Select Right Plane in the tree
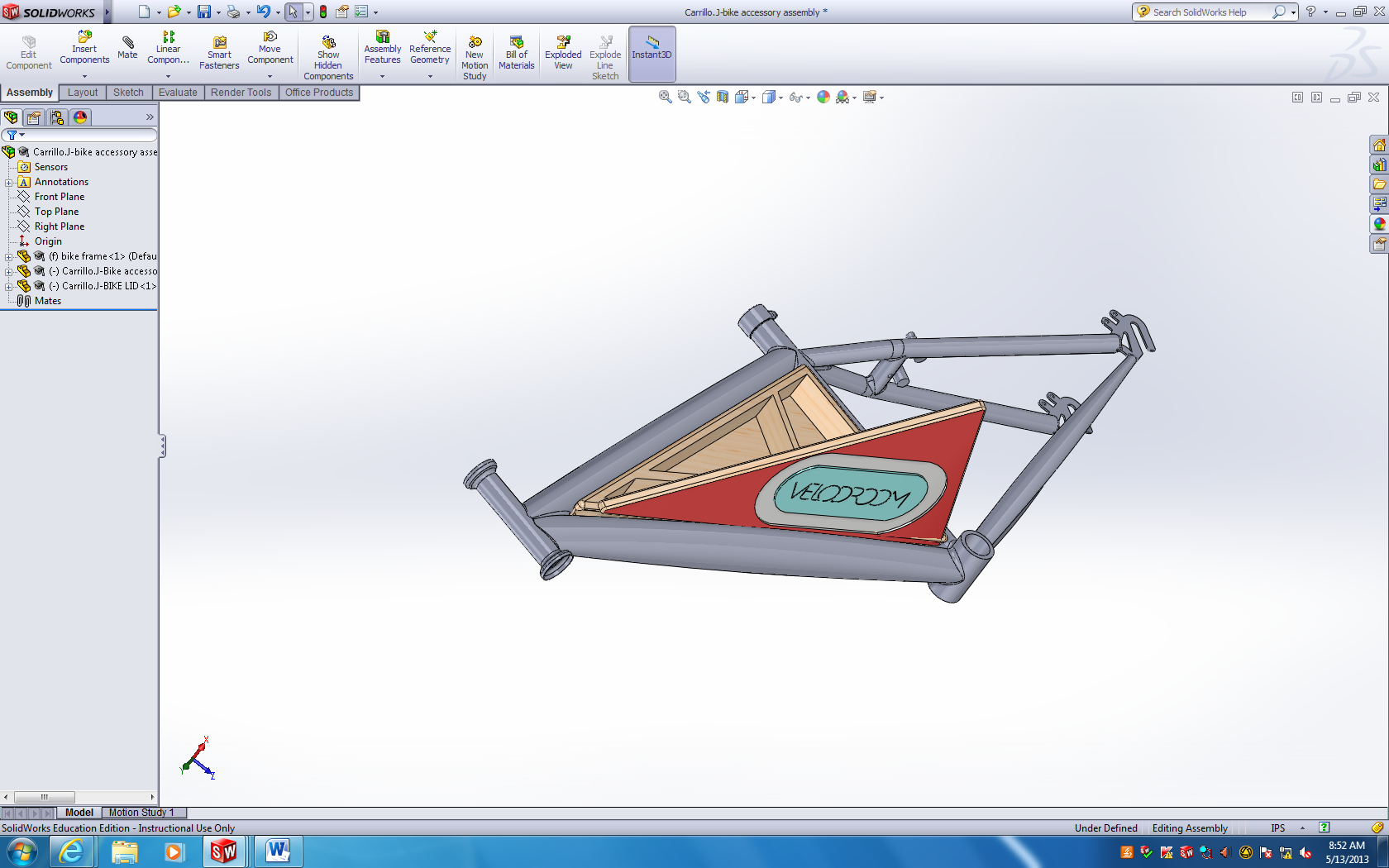The image size is (1389, 868). click(60, 227)
